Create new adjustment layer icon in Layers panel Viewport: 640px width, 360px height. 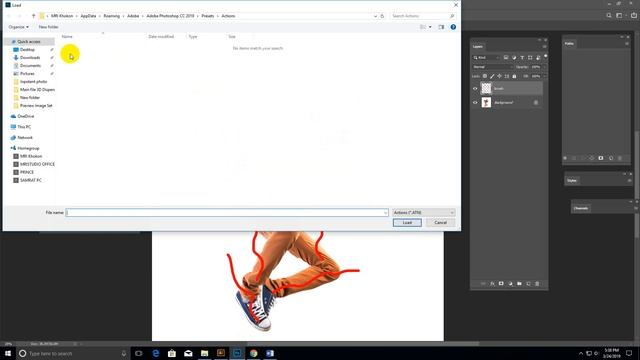click(510, 284)
